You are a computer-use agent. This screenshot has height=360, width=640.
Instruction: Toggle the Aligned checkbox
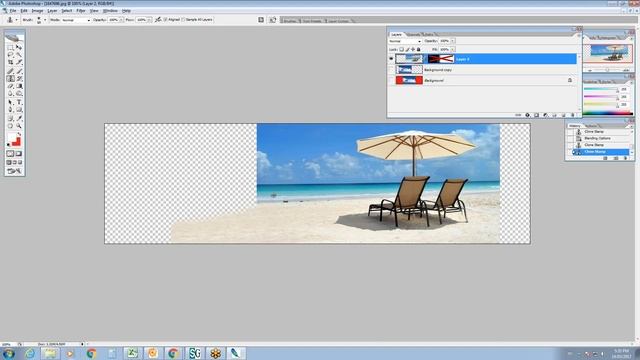165,20
